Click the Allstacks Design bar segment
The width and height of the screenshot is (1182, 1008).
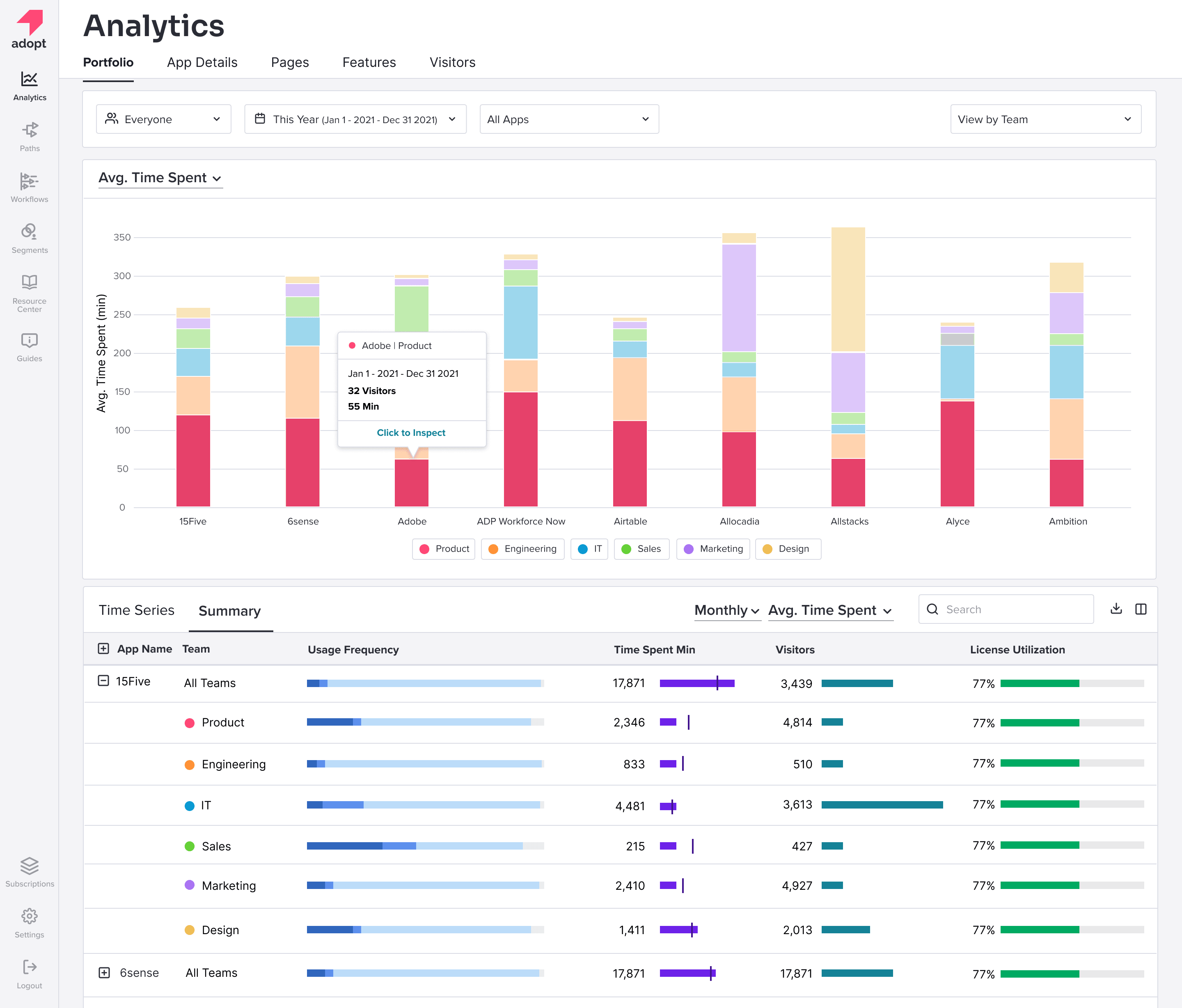tap(848, 289)
